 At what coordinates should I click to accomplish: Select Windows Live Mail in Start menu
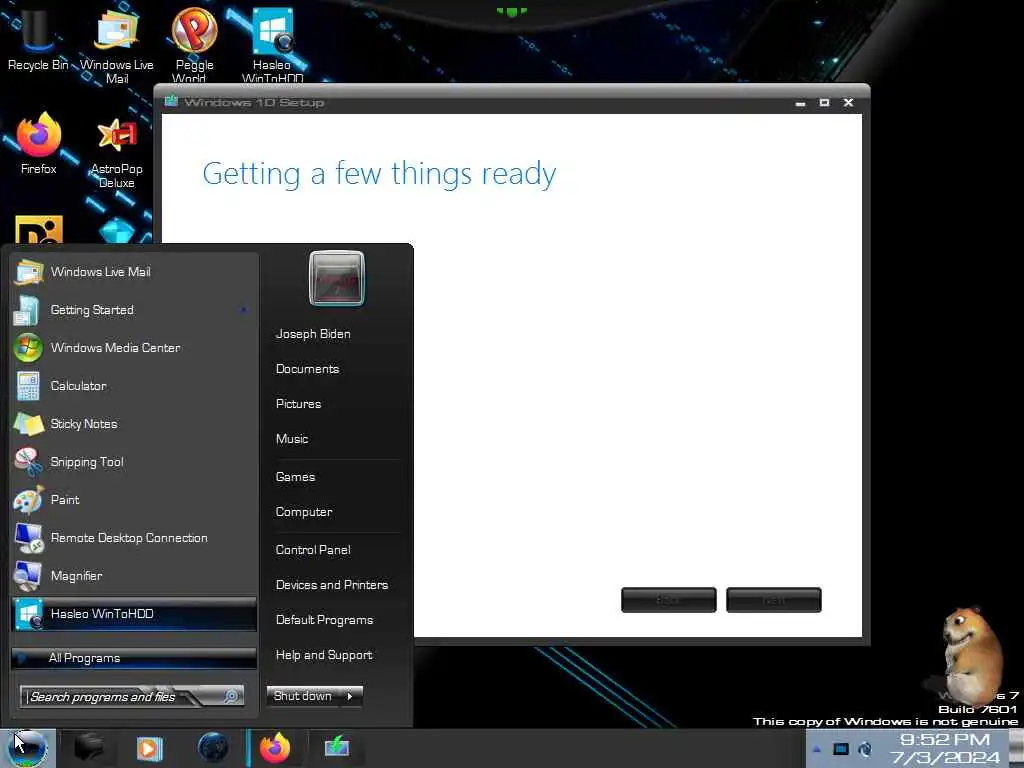[x=135, y=272]
